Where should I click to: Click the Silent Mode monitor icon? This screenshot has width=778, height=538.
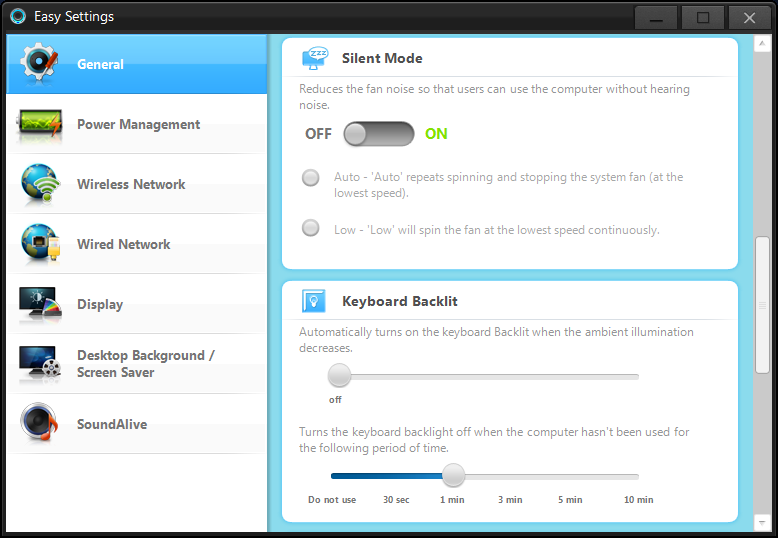click(x=315, y=58)
